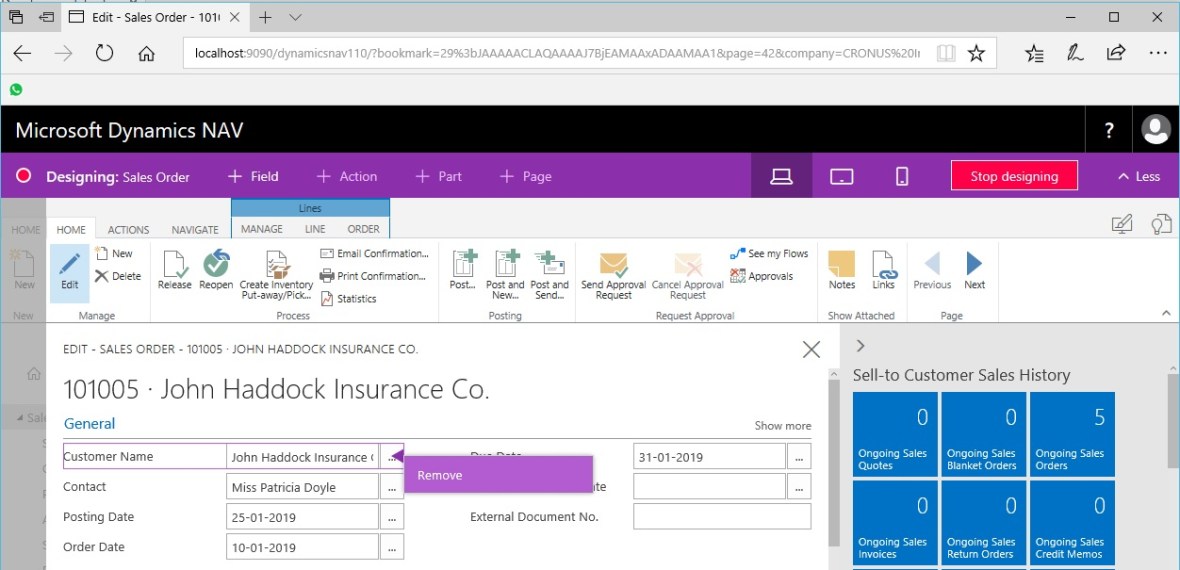Switch to tablet preview mode
The height and width of the screenshot is (570, 1180).
tap(842, 177)
